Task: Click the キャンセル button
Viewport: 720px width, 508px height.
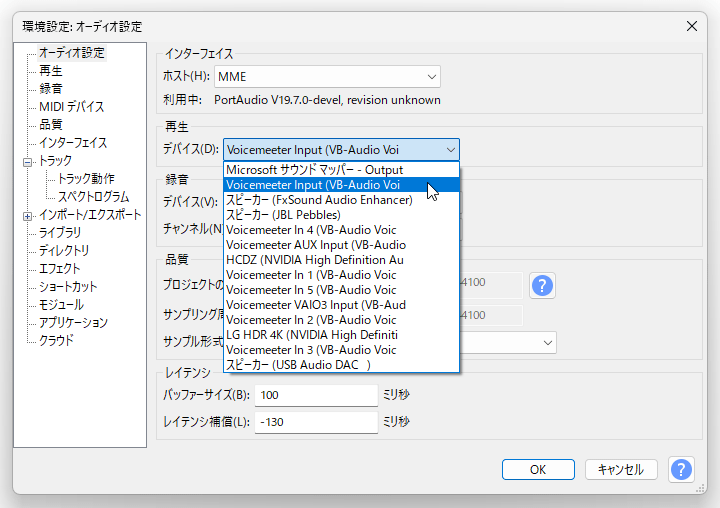Action: [x=621, y=469]
